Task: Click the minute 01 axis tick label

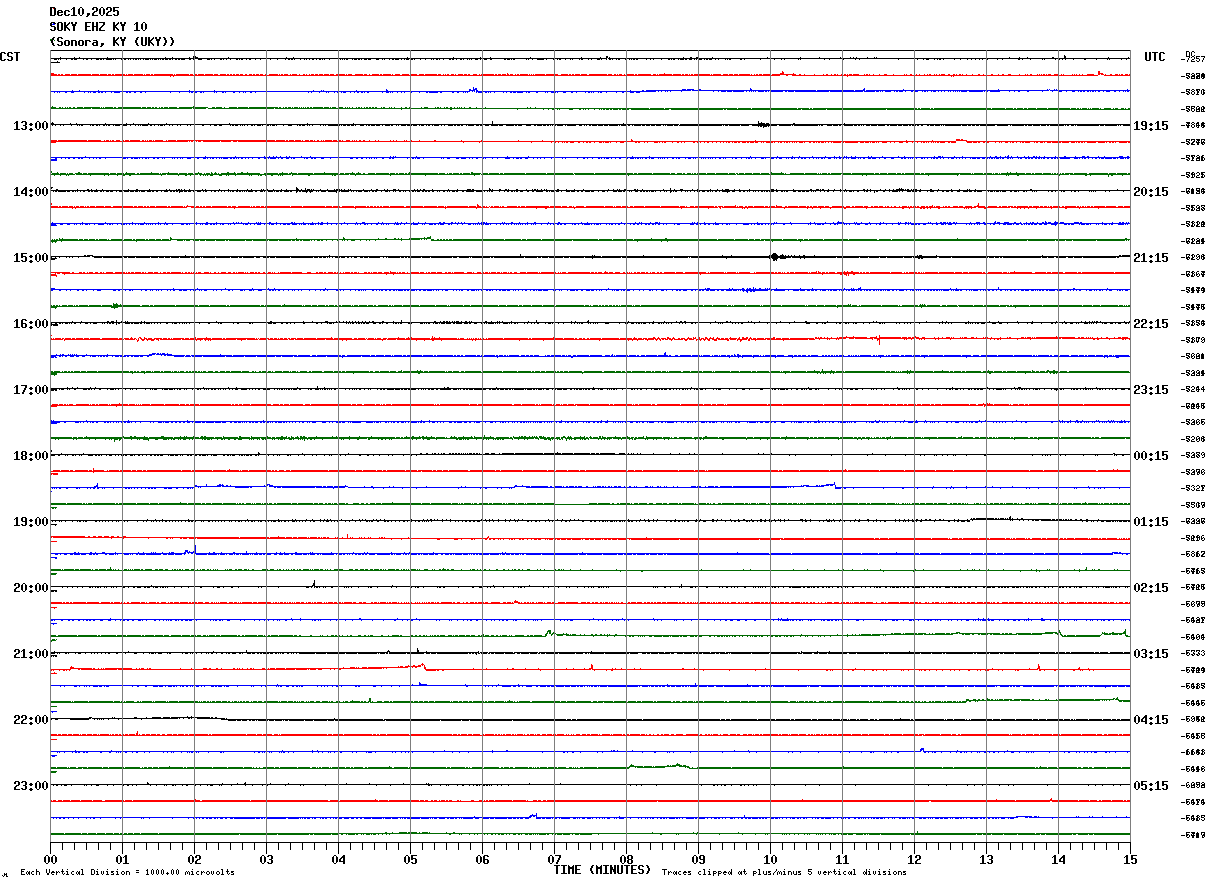Action: (122, 859)
